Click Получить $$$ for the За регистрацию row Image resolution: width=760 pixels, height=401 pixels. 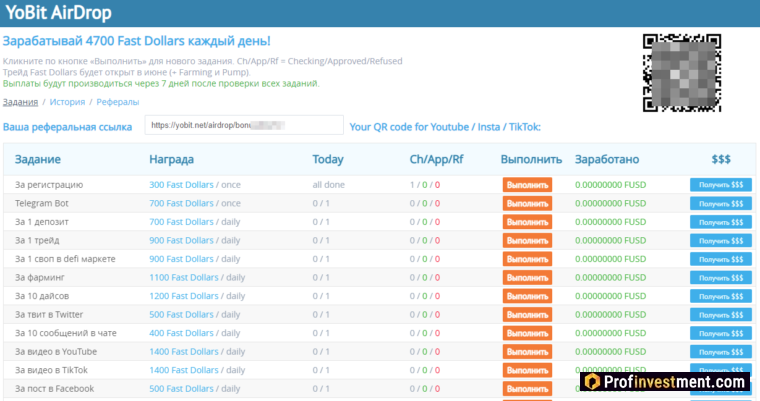[720, 185]
